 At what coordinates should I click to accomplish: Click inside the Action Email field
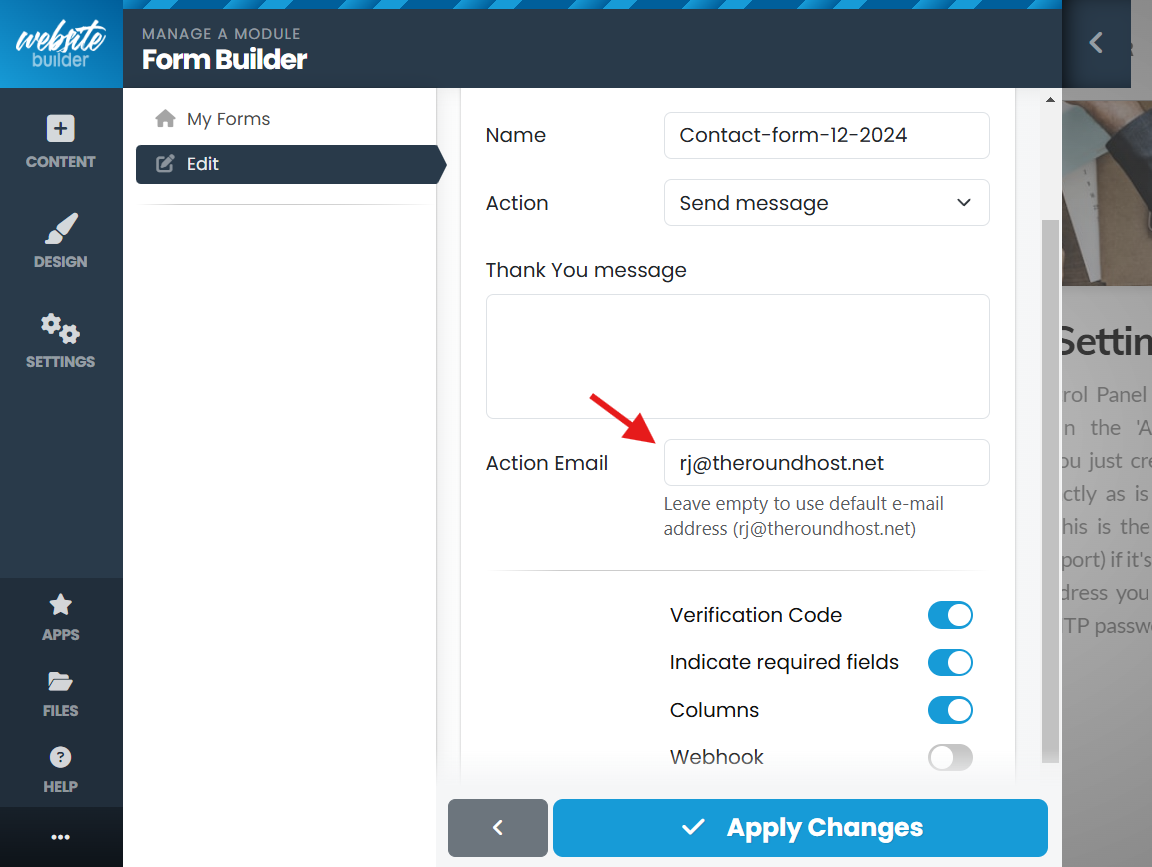[826, 462]
